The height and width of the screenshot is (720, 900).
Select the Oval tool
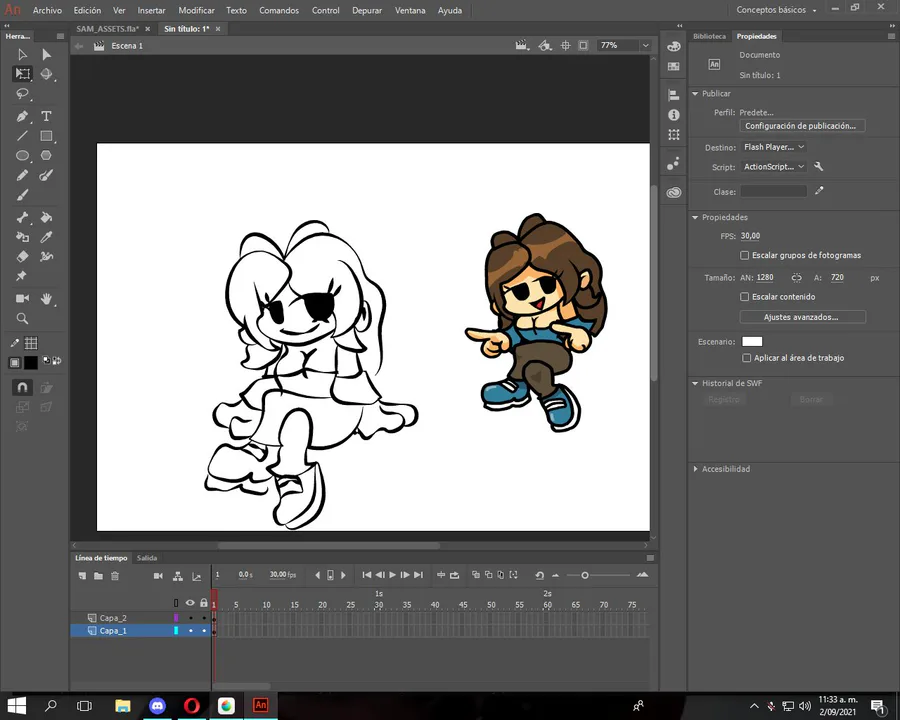(22, 156)
